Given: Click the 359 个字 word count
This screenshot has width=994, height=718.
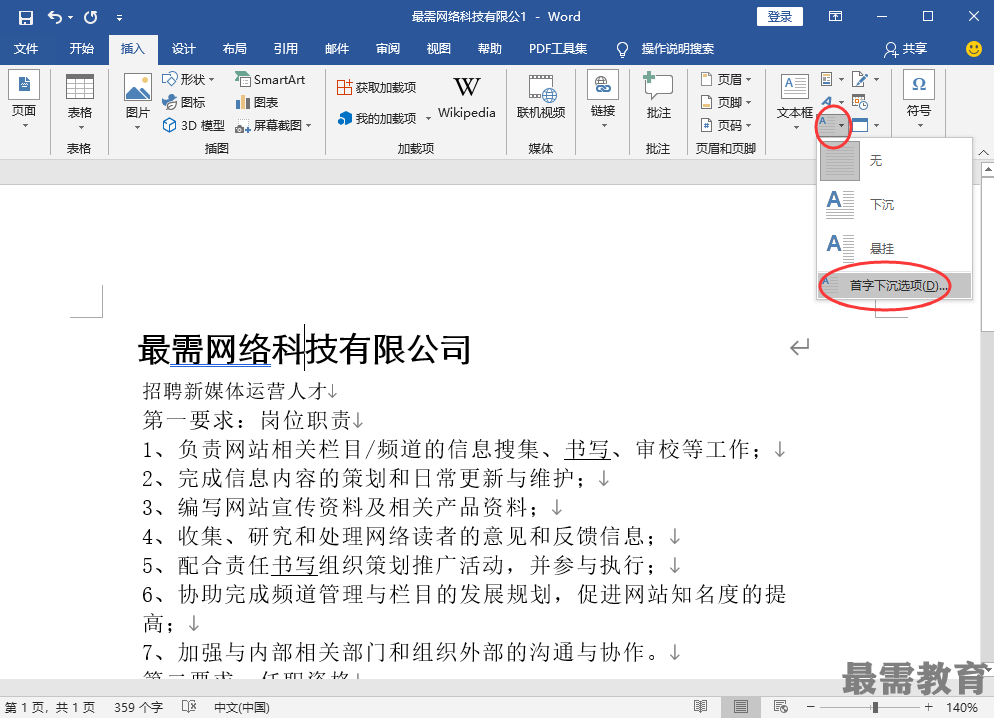Looking at the screenshot, I should tap(138, 707).
